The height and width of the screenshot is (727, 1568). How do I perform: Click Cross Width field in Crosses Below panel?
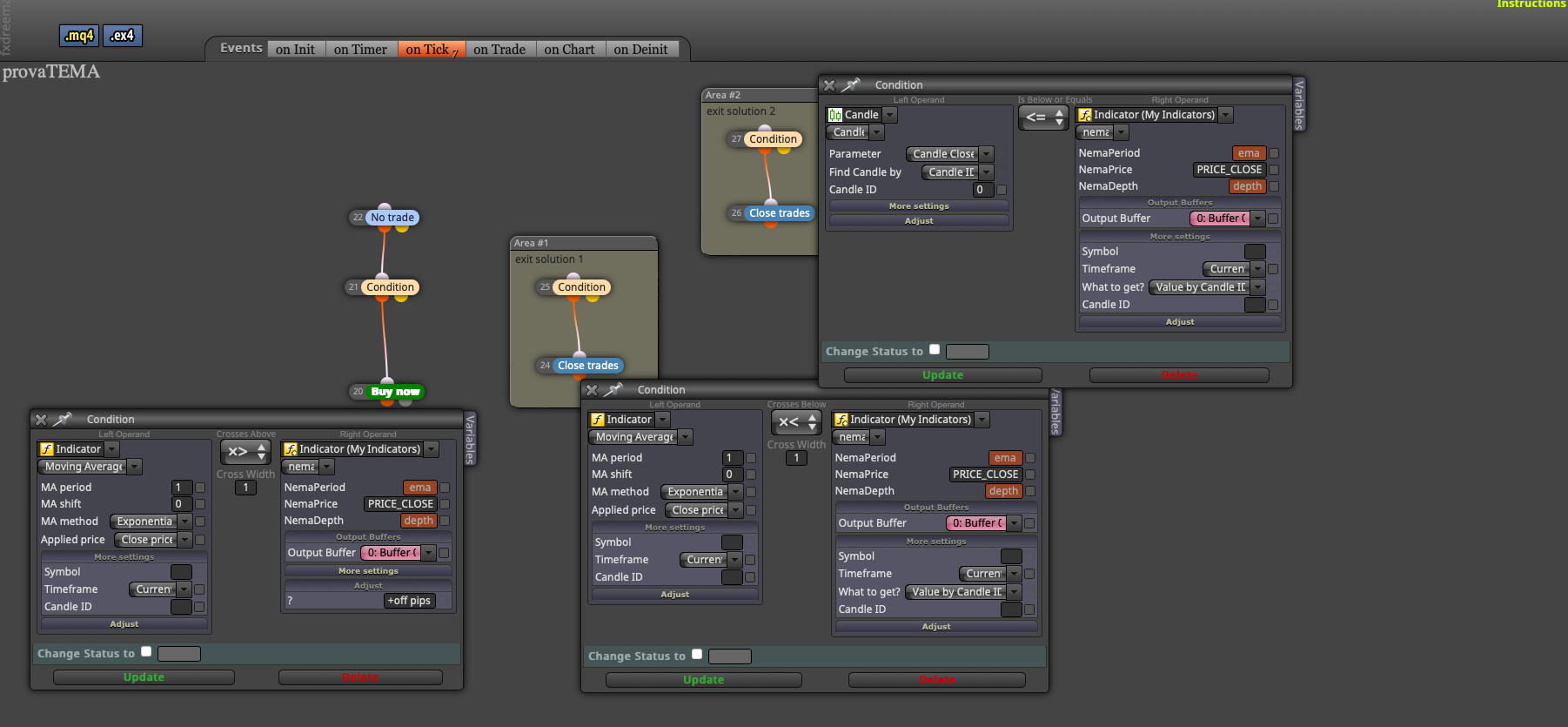(x=796, y=458)
